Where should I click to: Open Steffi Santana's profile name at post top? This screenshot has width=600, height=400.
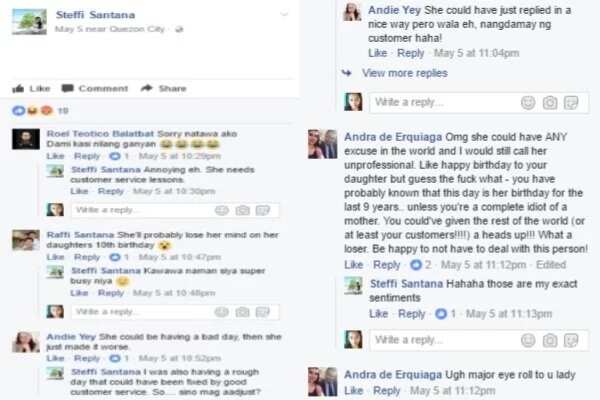point(95,15)
